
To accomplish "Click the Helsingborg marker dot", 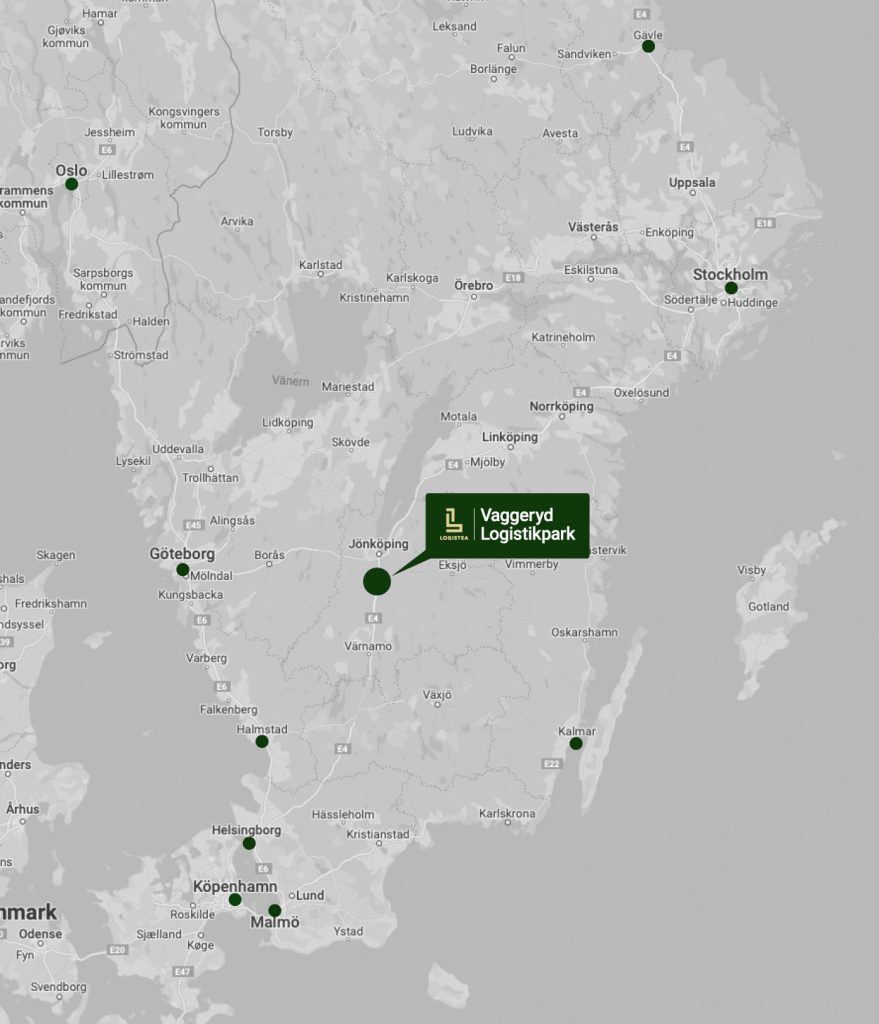I will pyautogui.click(x=249, y=843).
